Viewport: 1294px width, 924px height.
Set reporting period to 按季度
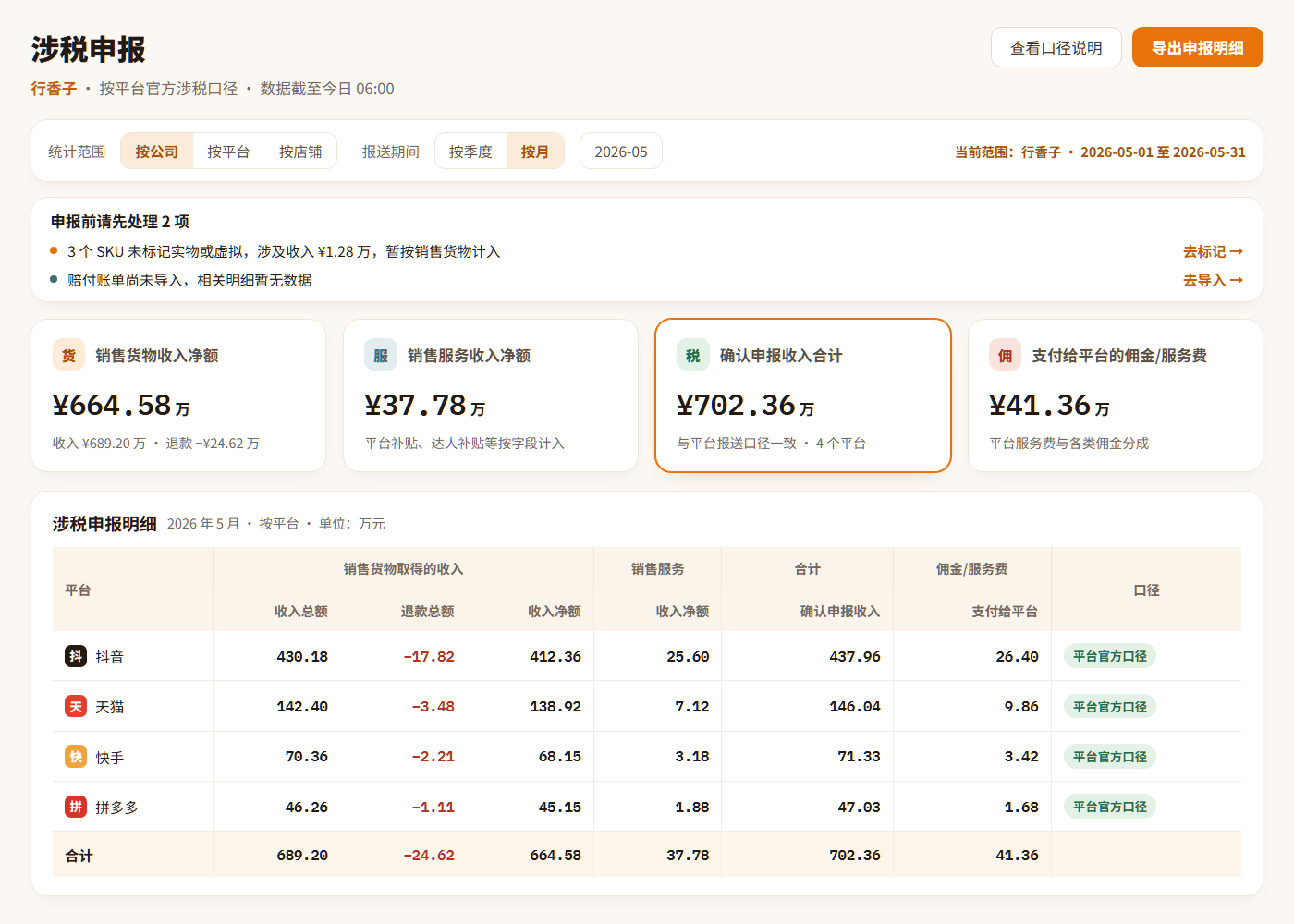point(470,152)
